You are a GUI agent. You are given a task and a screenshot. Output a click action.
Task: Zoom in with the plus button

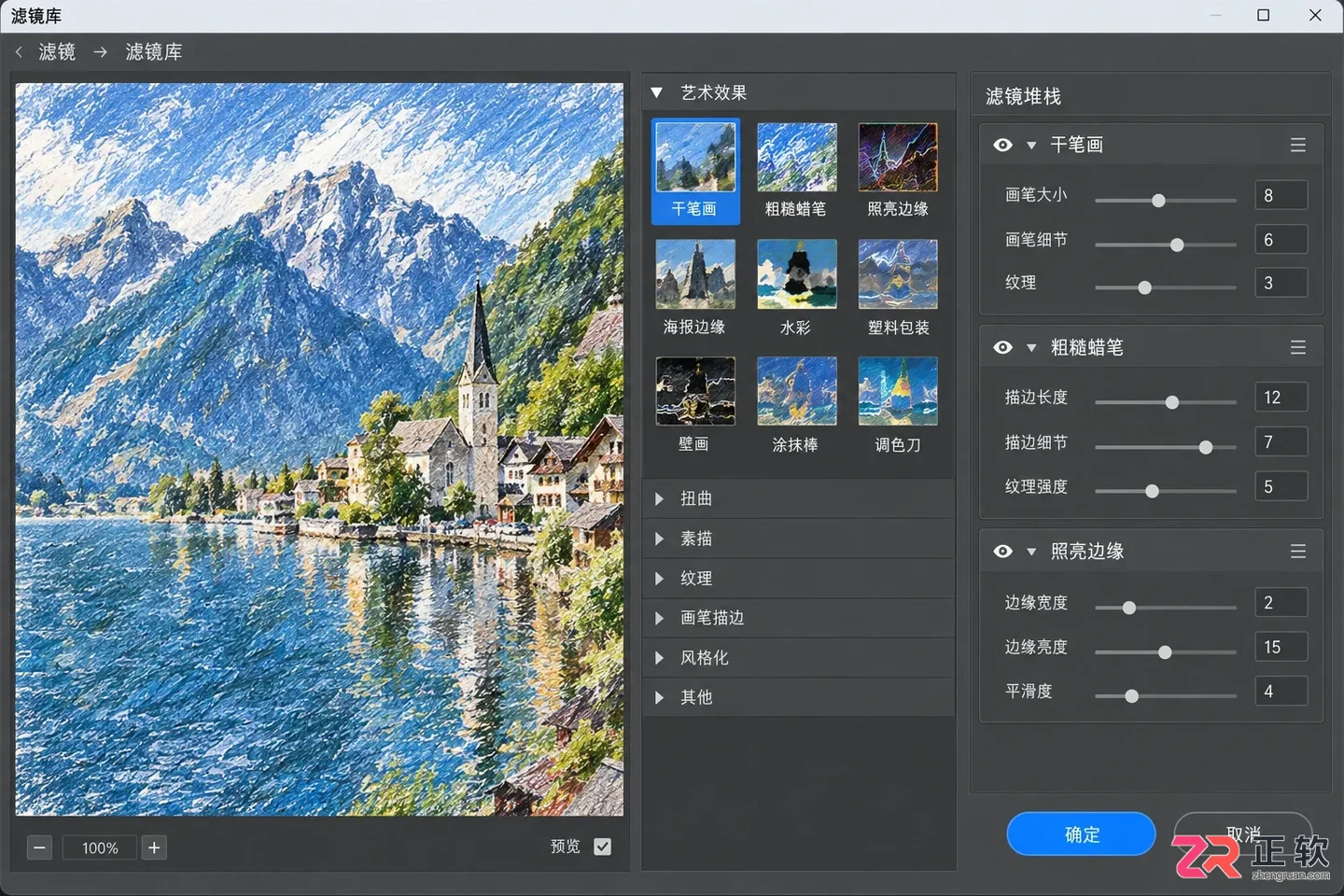154,847
